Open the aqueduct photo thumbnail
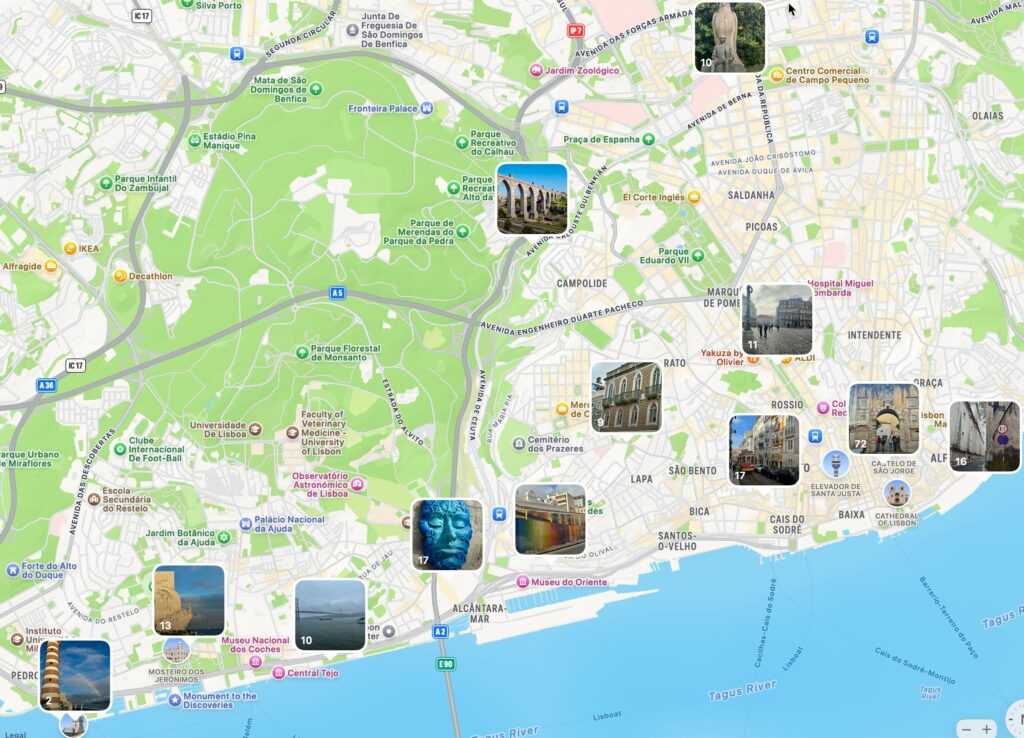 (532, 199)
